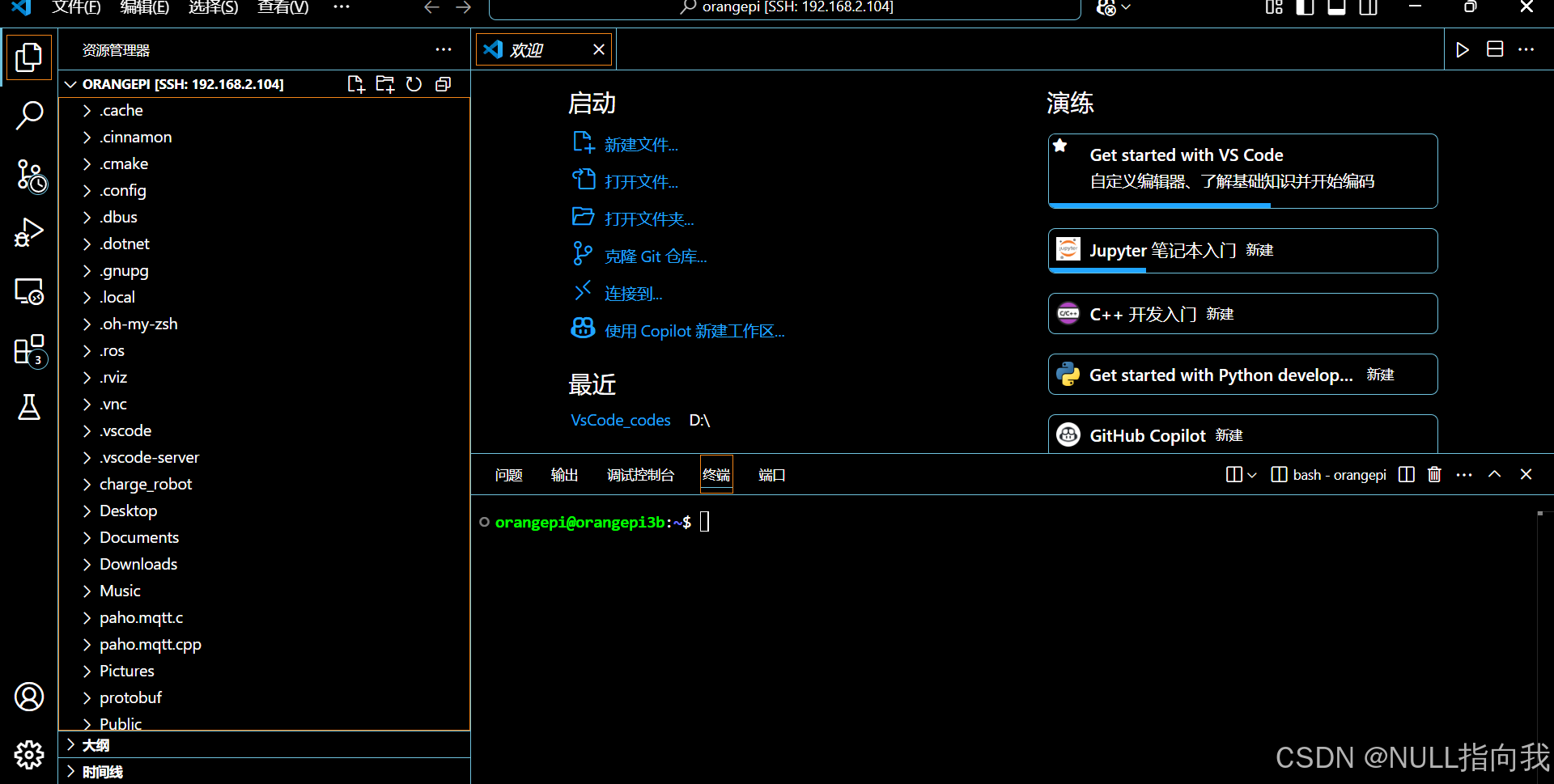The image size is (1554, 784).
Task: Close the 欢迎 welcome tab
Action: 599,49
